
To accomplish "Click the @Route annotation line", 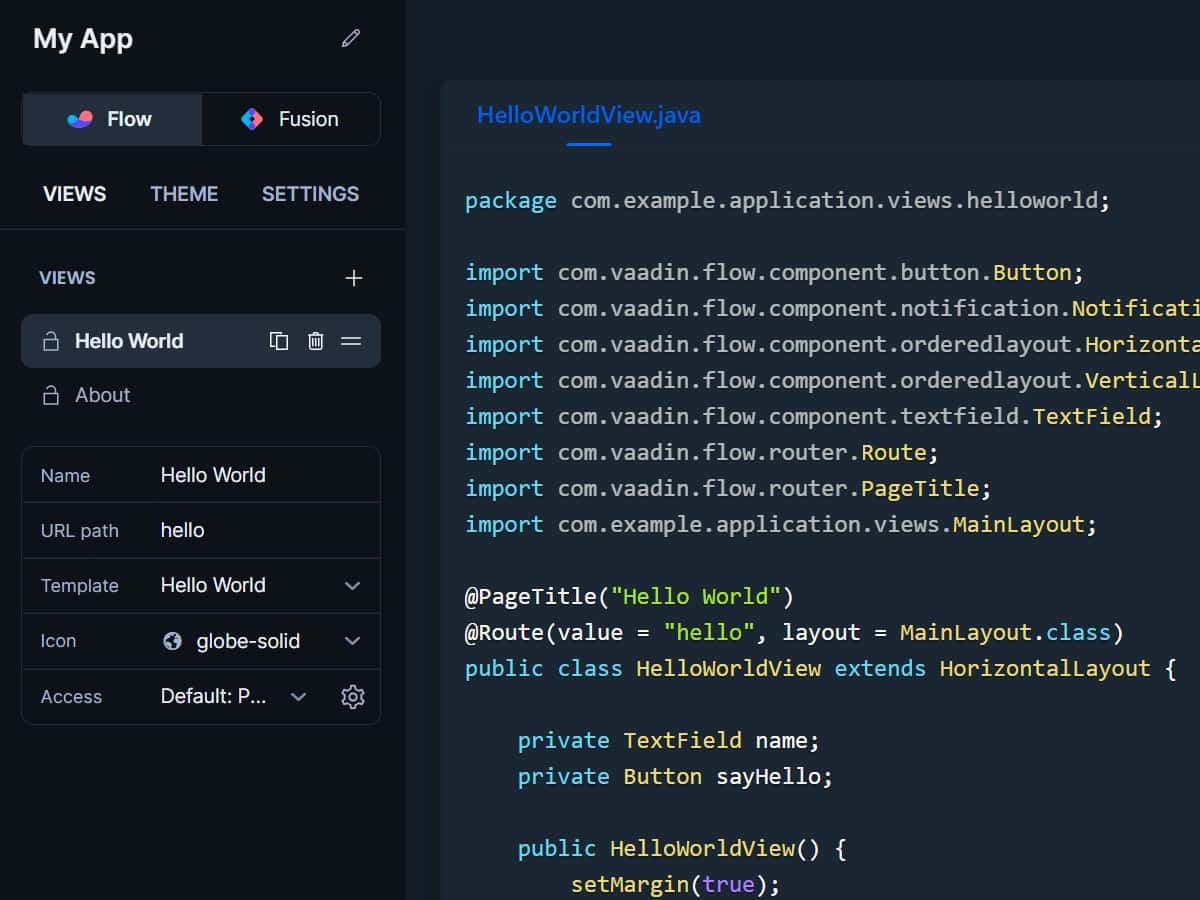I will point(795,633).
